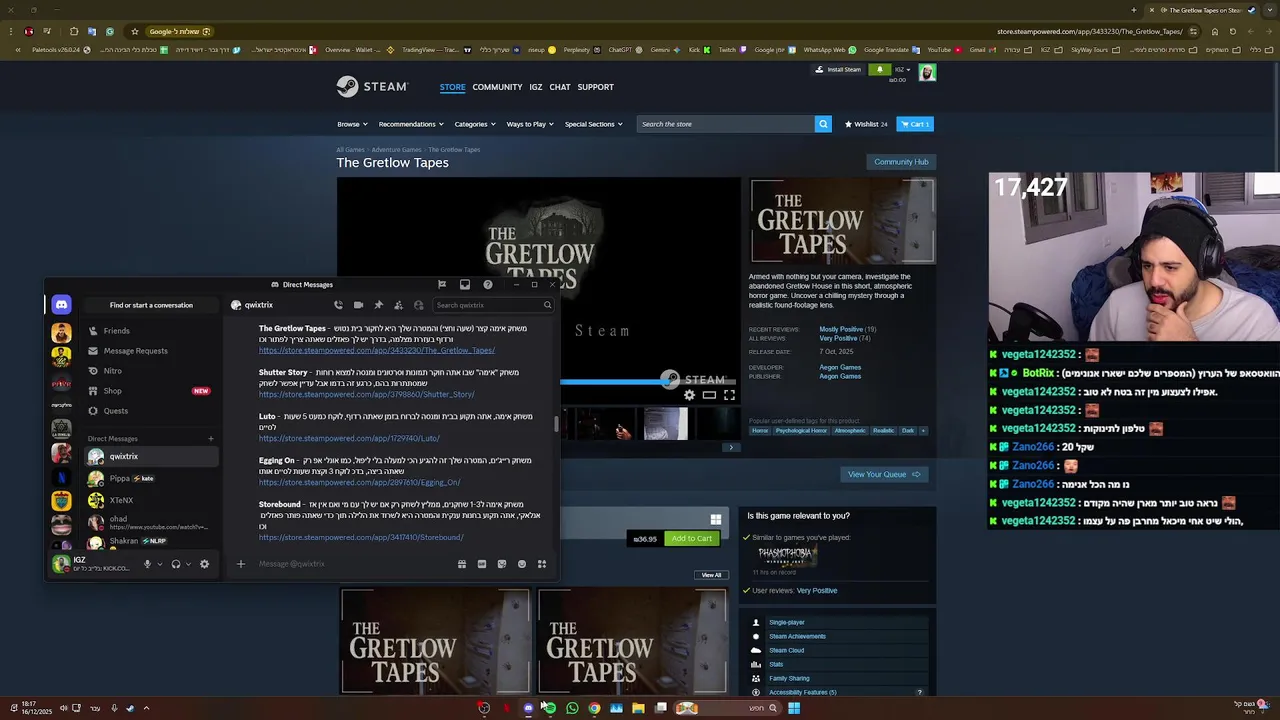Open Steam video player settings gear
Viewport: 1280px width, 720px height.
[x=689, y=395]
